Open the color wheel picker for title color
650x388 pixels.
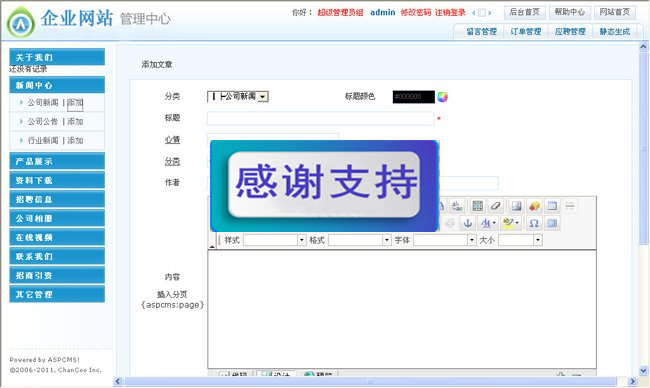click(x=442, y=97)
